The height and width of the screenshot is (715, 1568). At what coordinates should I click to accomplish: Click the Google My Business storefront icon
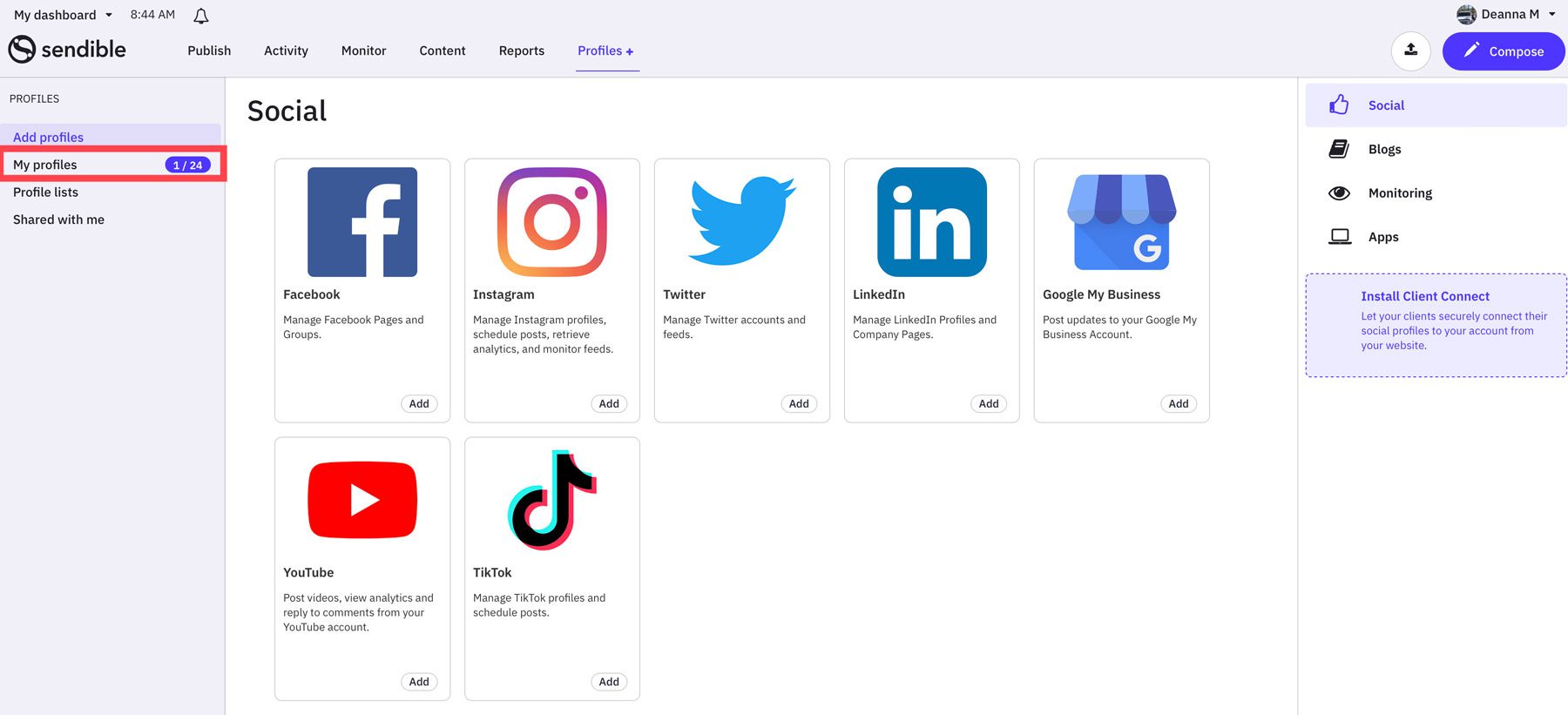click(x=1121, y=222)
